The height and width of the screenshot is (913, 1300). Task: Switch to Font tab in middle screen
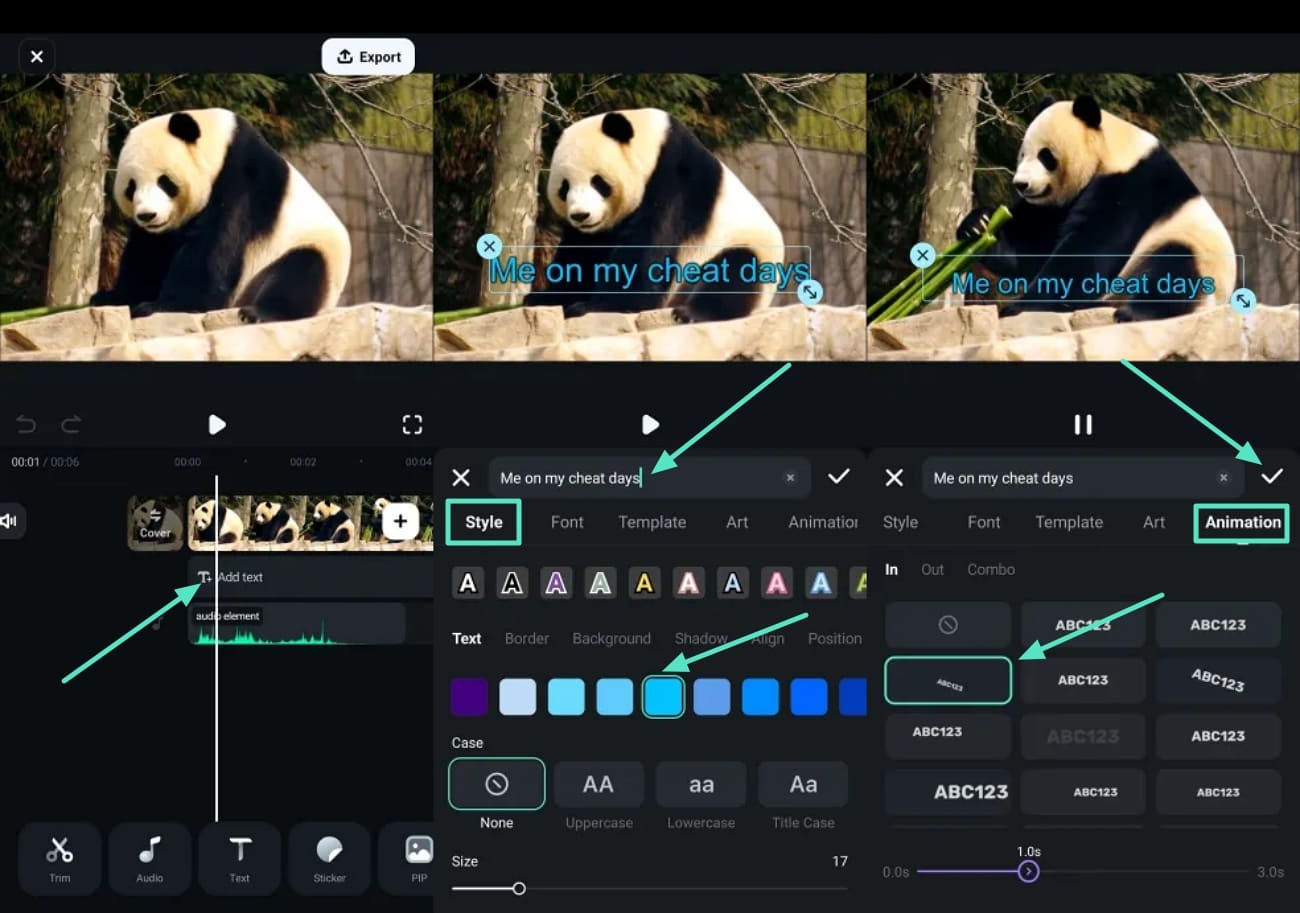coord(567,522)
